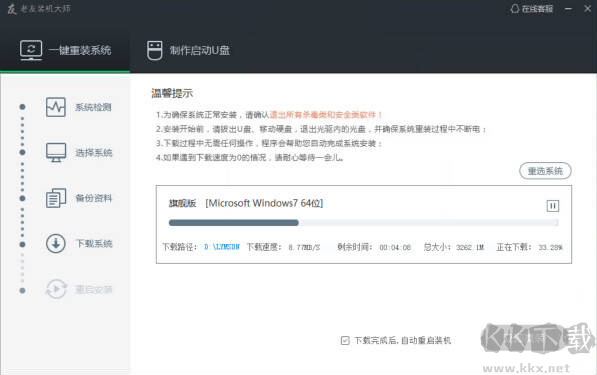Image resolution: width=597 pixels, height=375 pixels.
Task: Click the red antivirus warning text
Action: (x=326, y=115)
